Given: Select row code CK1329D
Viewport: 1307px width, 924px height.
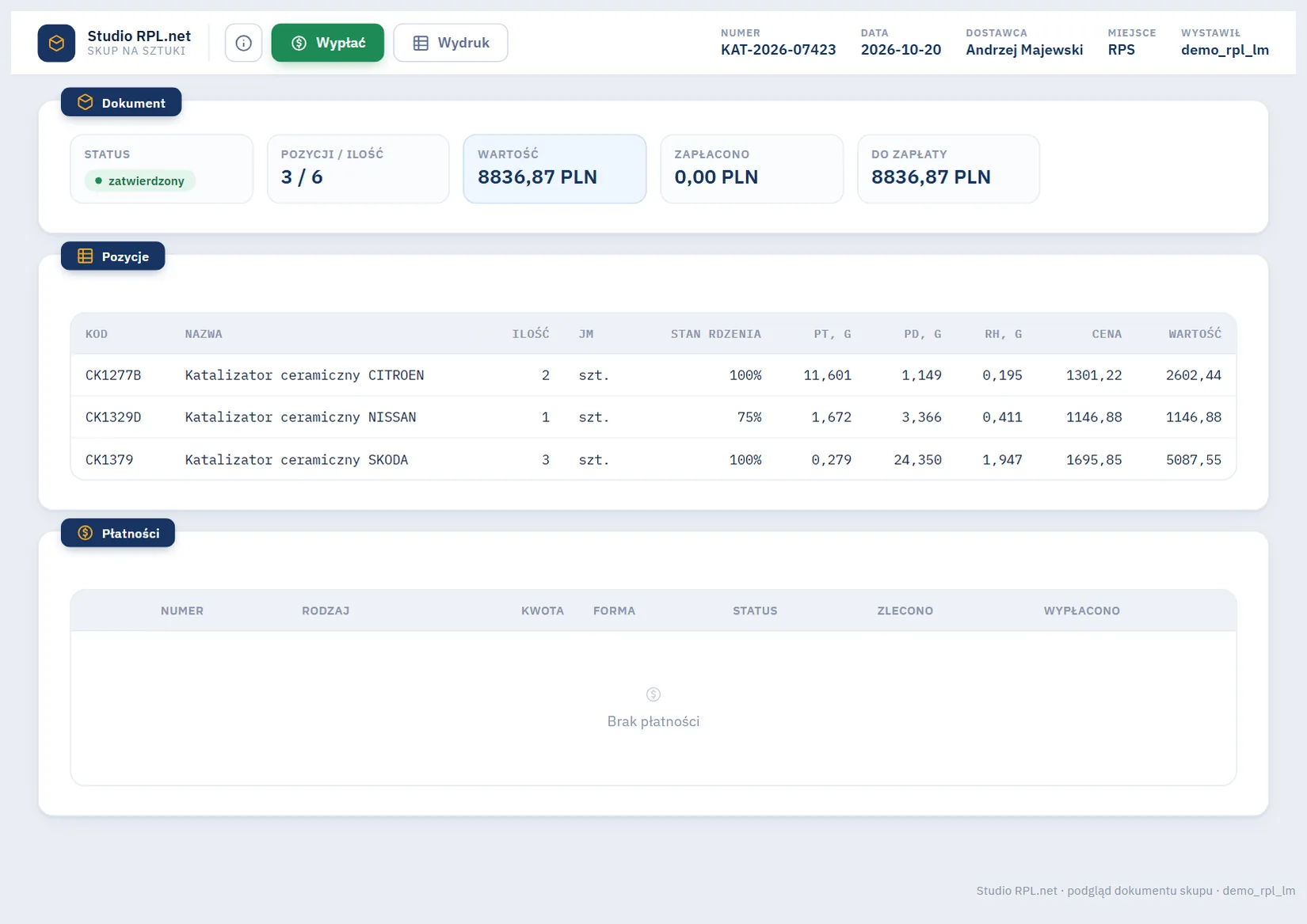Looking at the screenshot, I should [113, 417].
